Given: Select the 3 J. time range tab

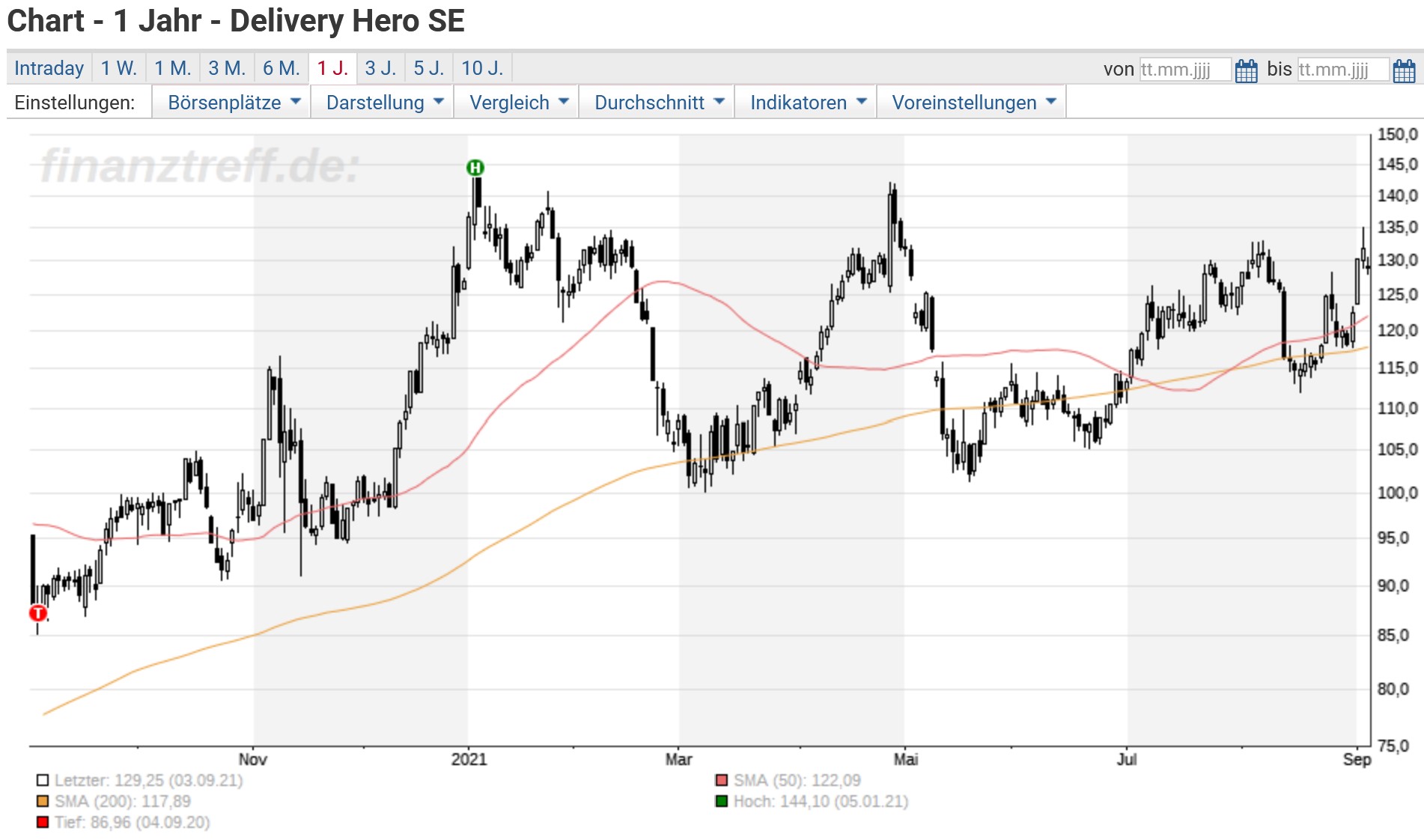Looking at the screenshot, I should click(x=380, y=68).
